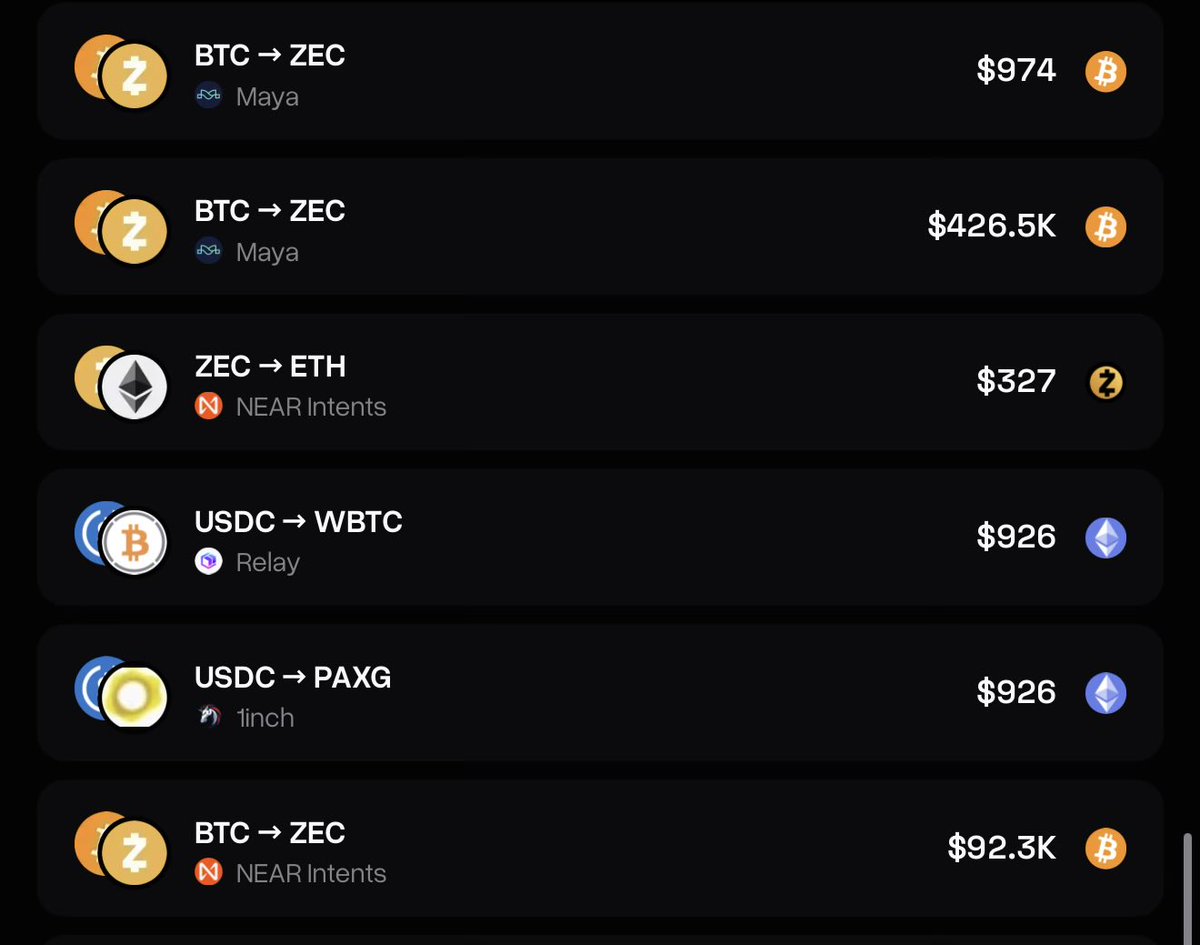The height and width of the screenshot is (945, 1200).
Task: Open the USDC → PAXG swap title
Action: (x=292, y=677)
